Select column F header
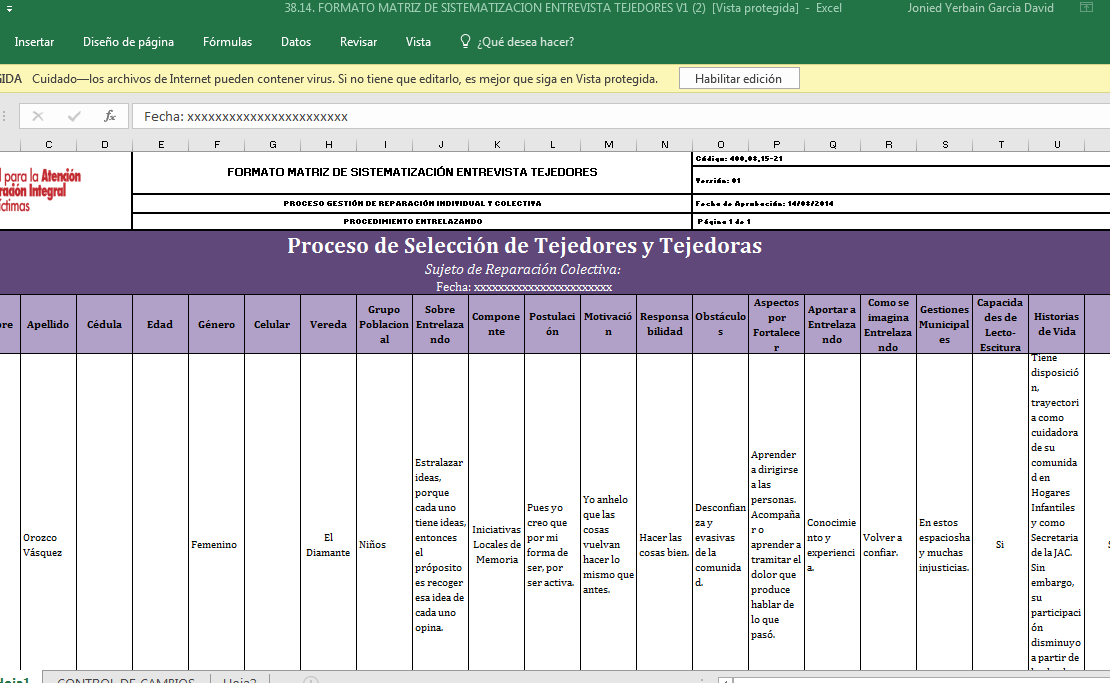Viewport: 1110px width, 683px height. [x=217, y=144]
